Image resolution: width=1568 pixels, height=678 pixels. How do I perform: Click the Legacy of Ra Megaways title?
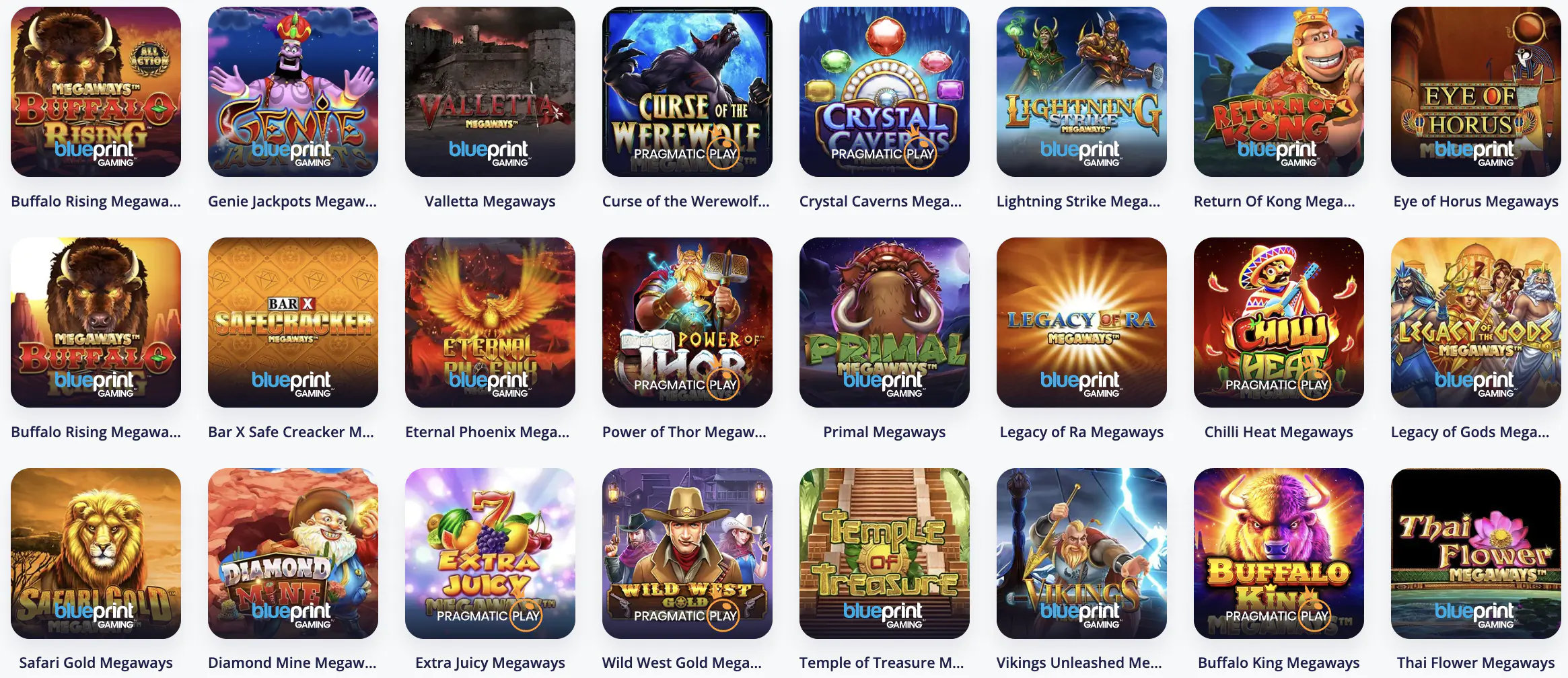pos(1081,432)
